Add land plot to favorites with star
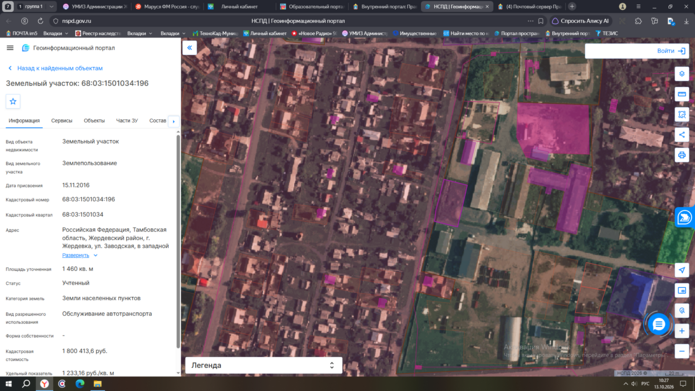This screenshot has width=695, height=391. 13,102
